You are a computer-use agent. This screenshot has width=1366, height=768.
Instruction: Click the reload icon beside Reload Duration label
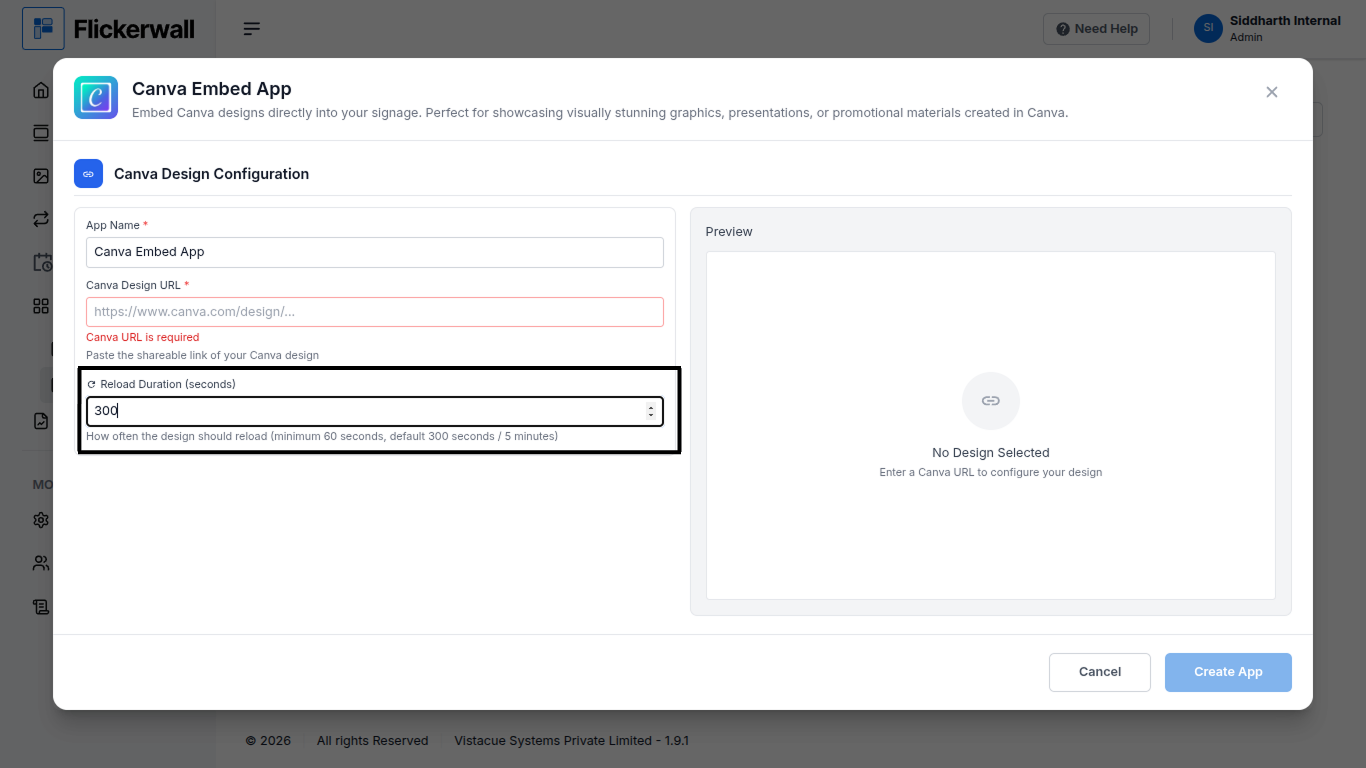(91, 384)
